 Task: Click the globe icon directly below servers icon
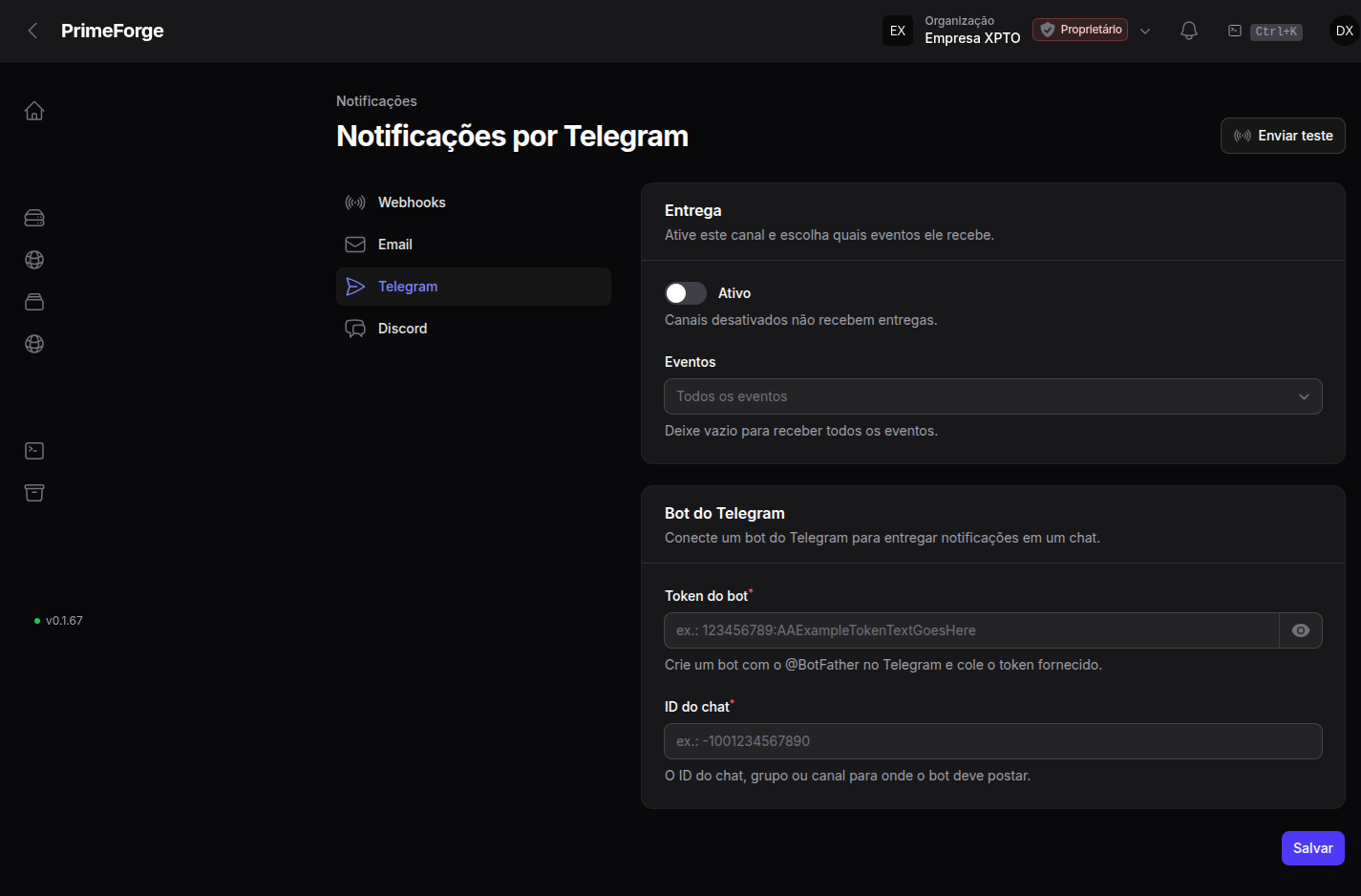(x=34, y=260)
